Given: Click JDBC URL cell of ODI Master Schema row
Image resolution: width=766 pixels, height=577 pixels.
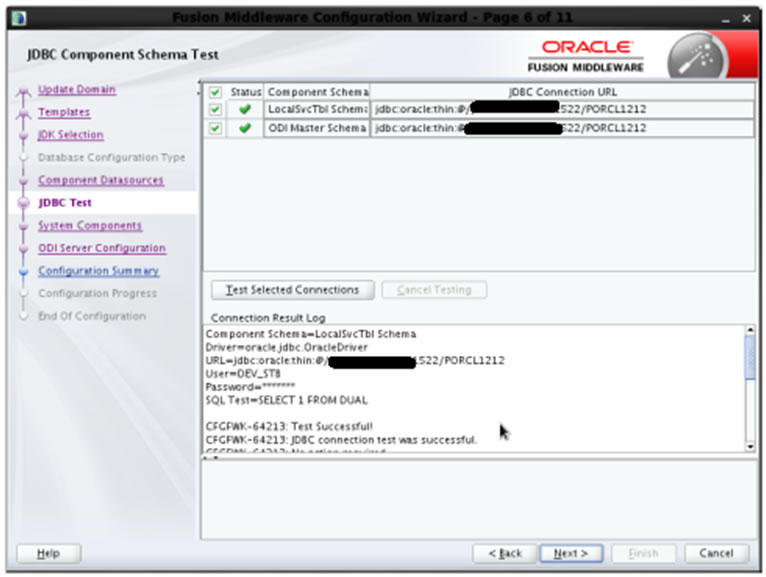Looking at the screenshot, I should pos(562,128).
